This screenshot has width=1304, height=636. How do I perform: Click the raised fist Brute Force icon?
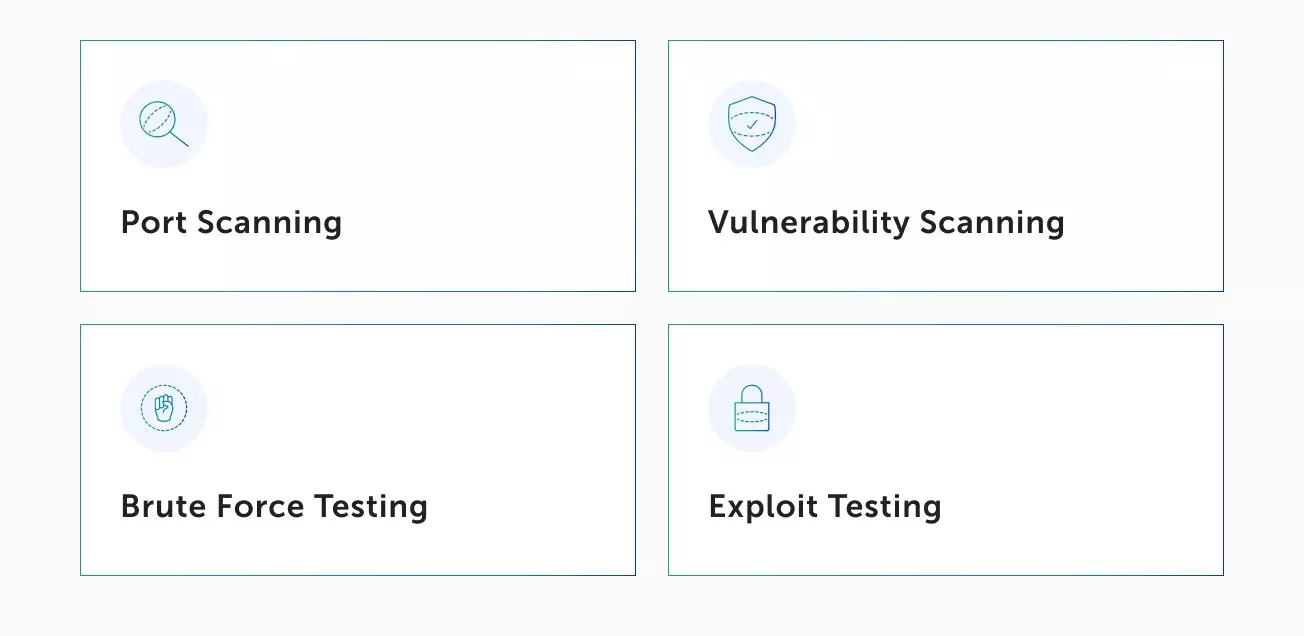tap(164, 407)
